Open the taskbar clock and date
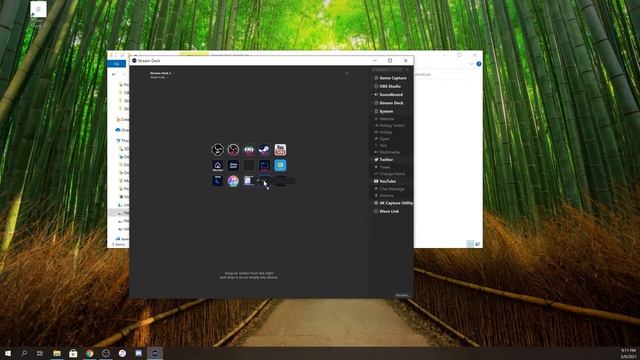 tap(629, 353)
